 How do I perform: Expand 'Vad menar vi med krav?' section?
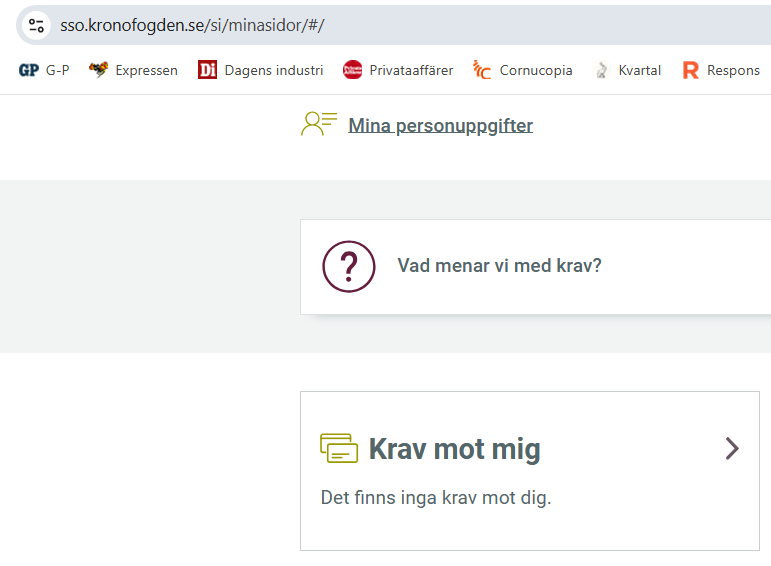pyautogui.click(x=499, y=266)
